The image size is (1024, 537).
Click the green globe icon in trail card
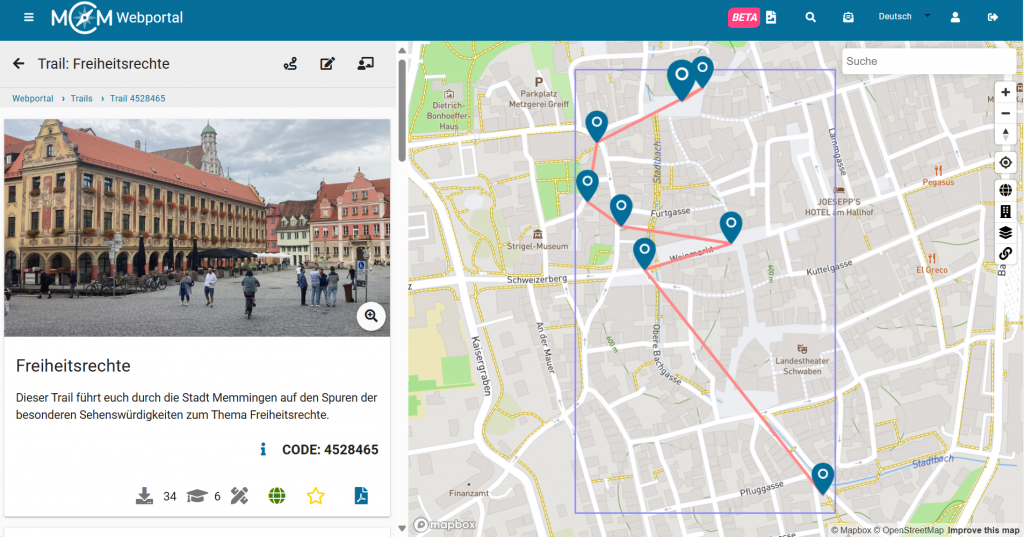277,496
